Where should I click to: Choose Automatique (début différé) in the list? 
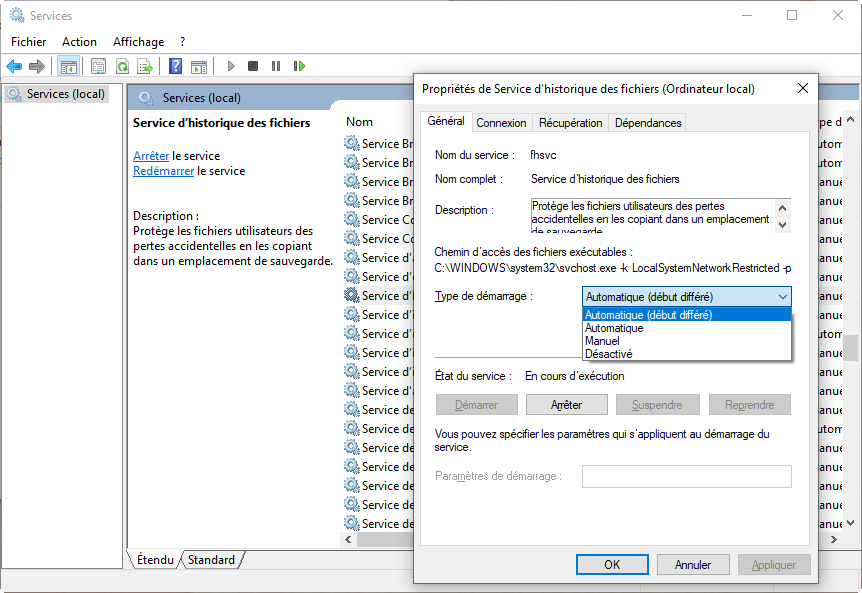[x=687, y=315]
